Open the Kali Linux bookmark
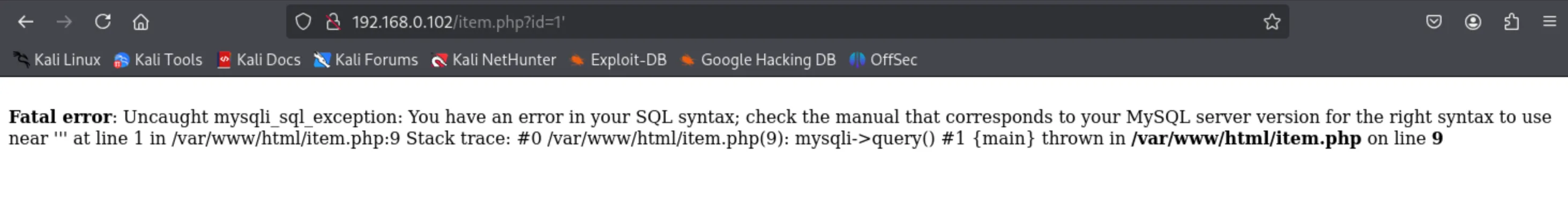Screen dimensions: 1568x215 coord(57,60)
